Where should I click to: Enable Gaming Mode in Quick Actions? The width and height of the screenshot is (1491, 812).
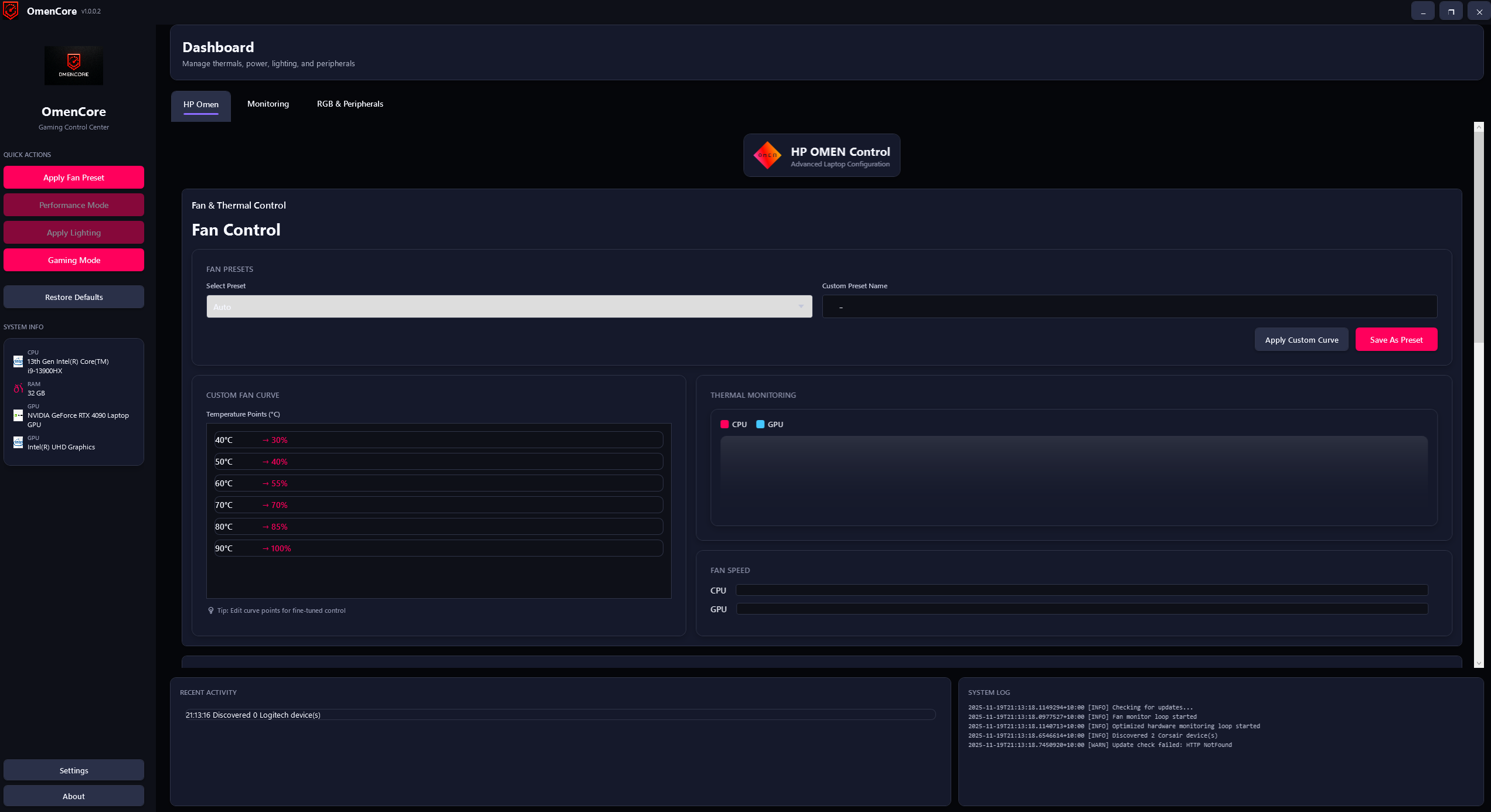point(73,260)
